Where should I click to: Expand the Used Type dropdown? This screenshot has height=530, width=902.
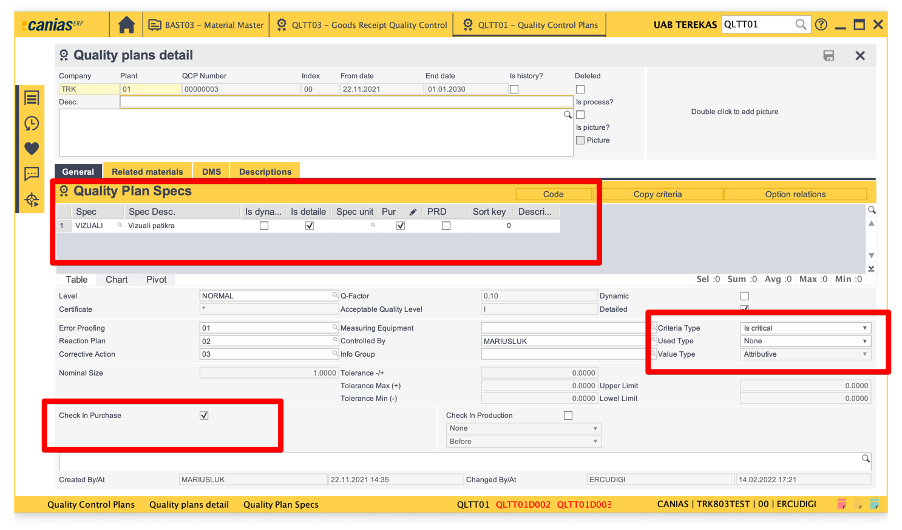(805, 341)
